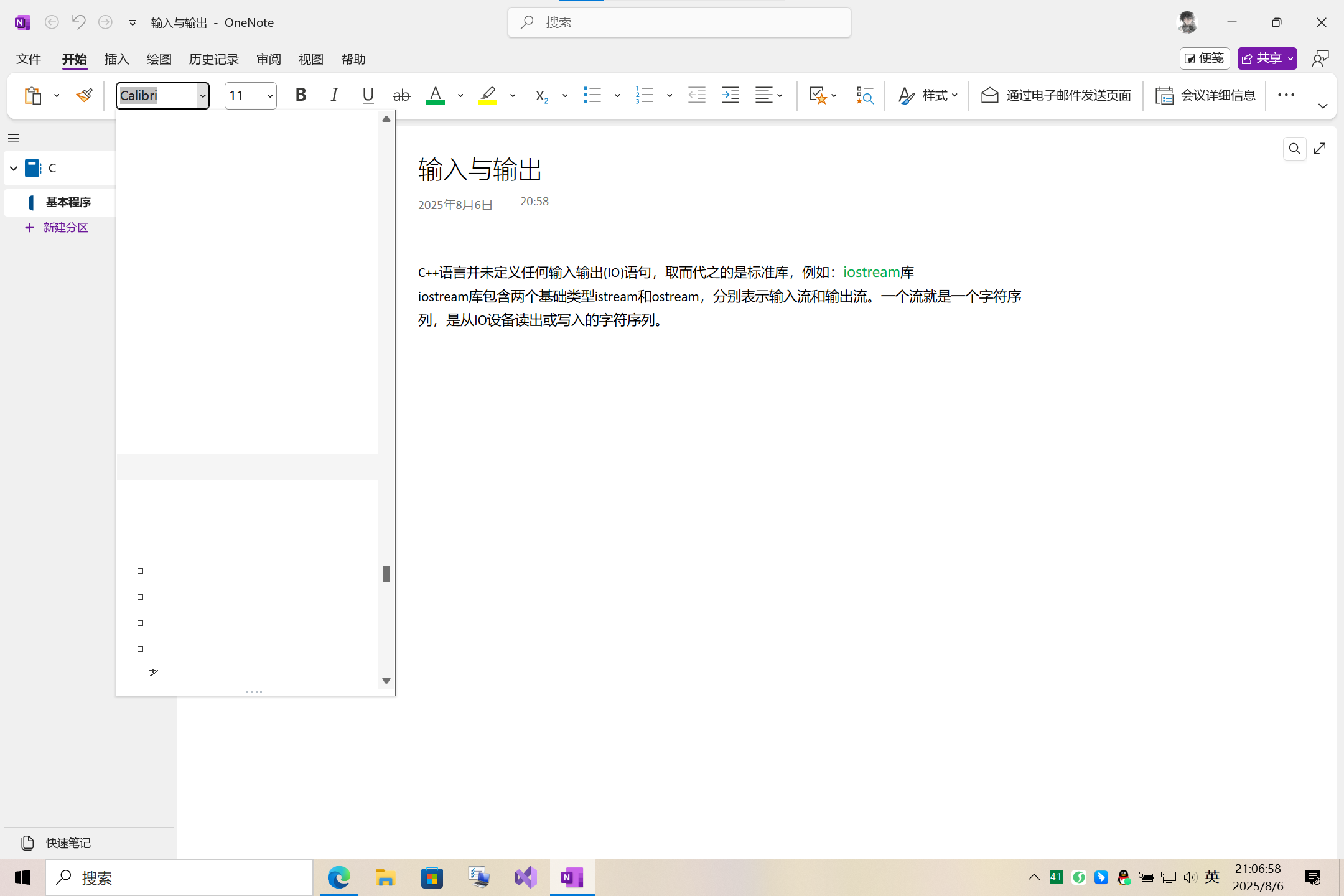The width and height of the screenshot is (1344, 896).
Task: Open the highlight color dropdown arrow
Action: [513, 96]
